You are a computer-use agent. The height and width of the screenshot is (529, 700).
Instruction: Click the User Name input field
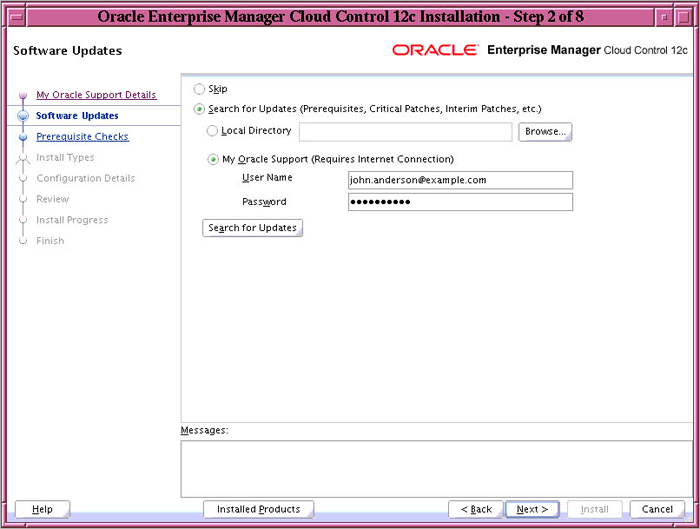pos(460,180)
